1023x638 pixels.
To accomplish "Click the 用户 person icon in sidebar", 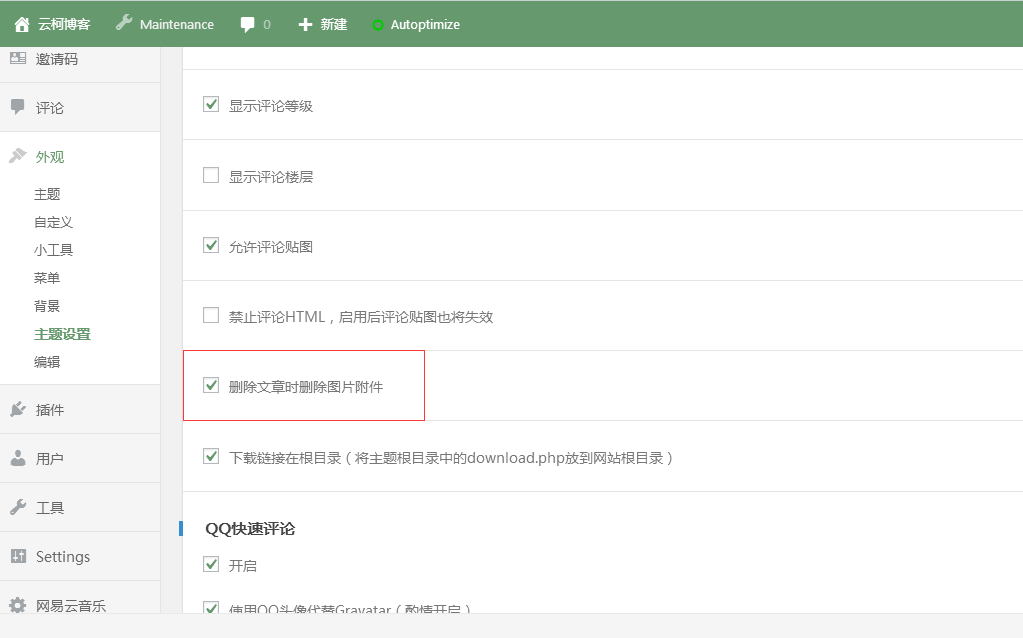I will 18,458.
